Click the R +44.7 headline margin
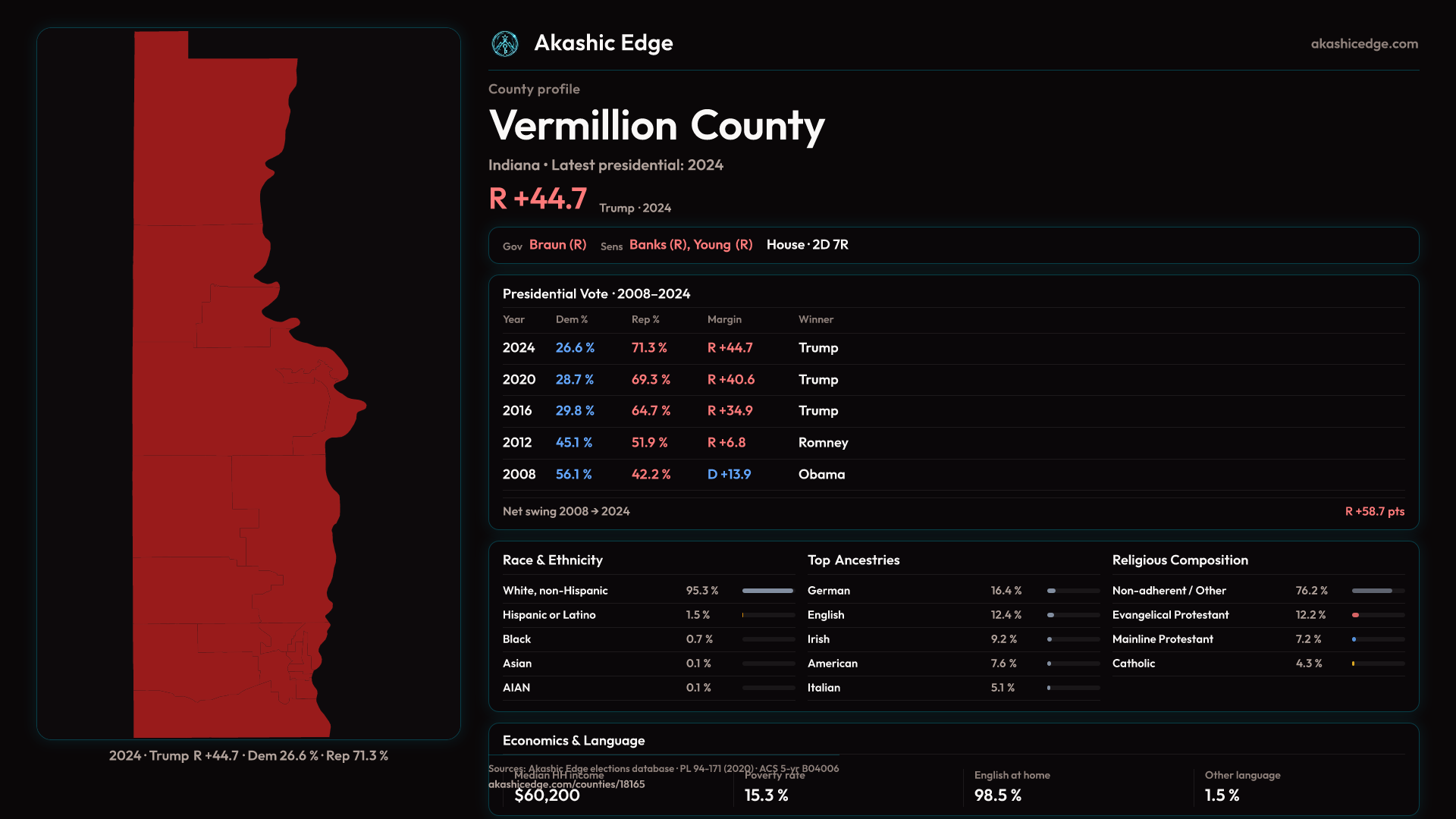Viewport: 1456px width, 819px height. (x=538, y=199)
